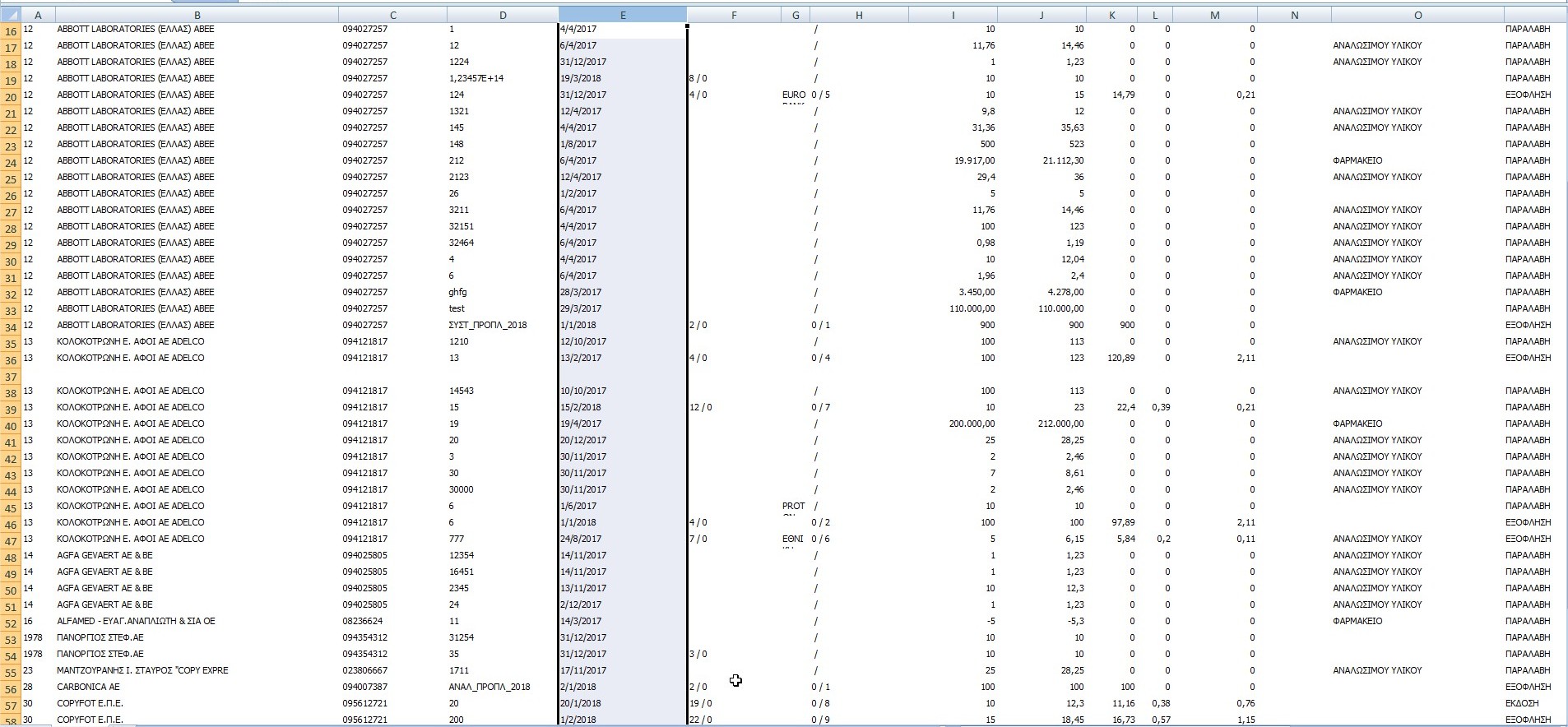The width and height of the screenshot is (1568, 727).
Task: Click the ΕΚΔΟΣΗ cell in row 57
Action: coord(1533,703)
